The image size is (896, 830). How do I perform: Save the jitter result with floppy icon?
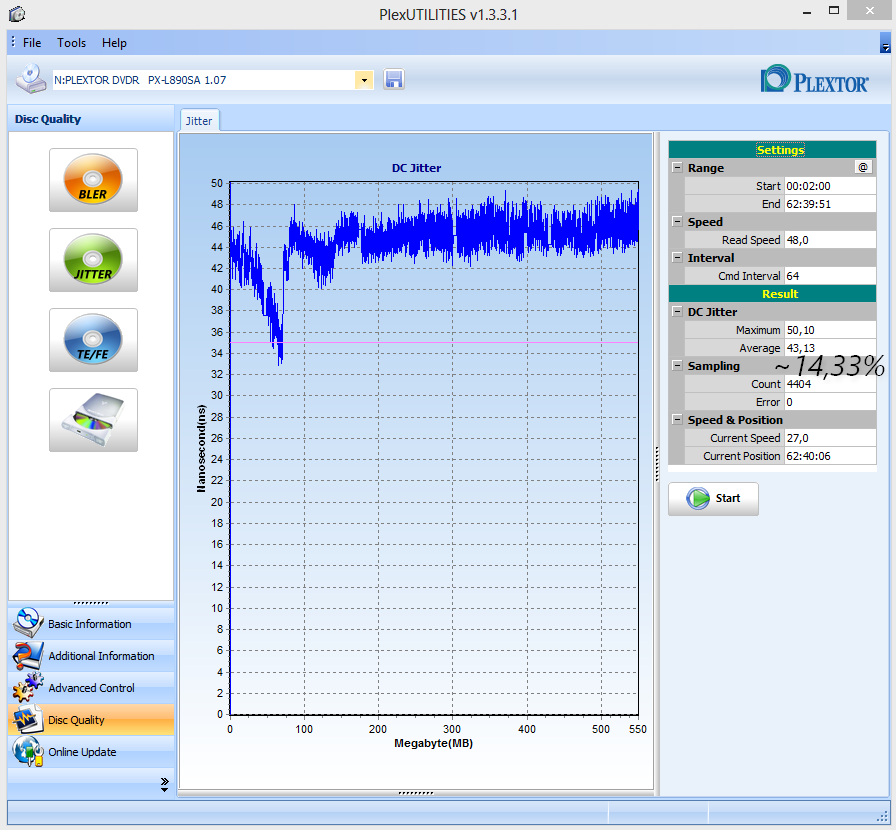(394, 79)
